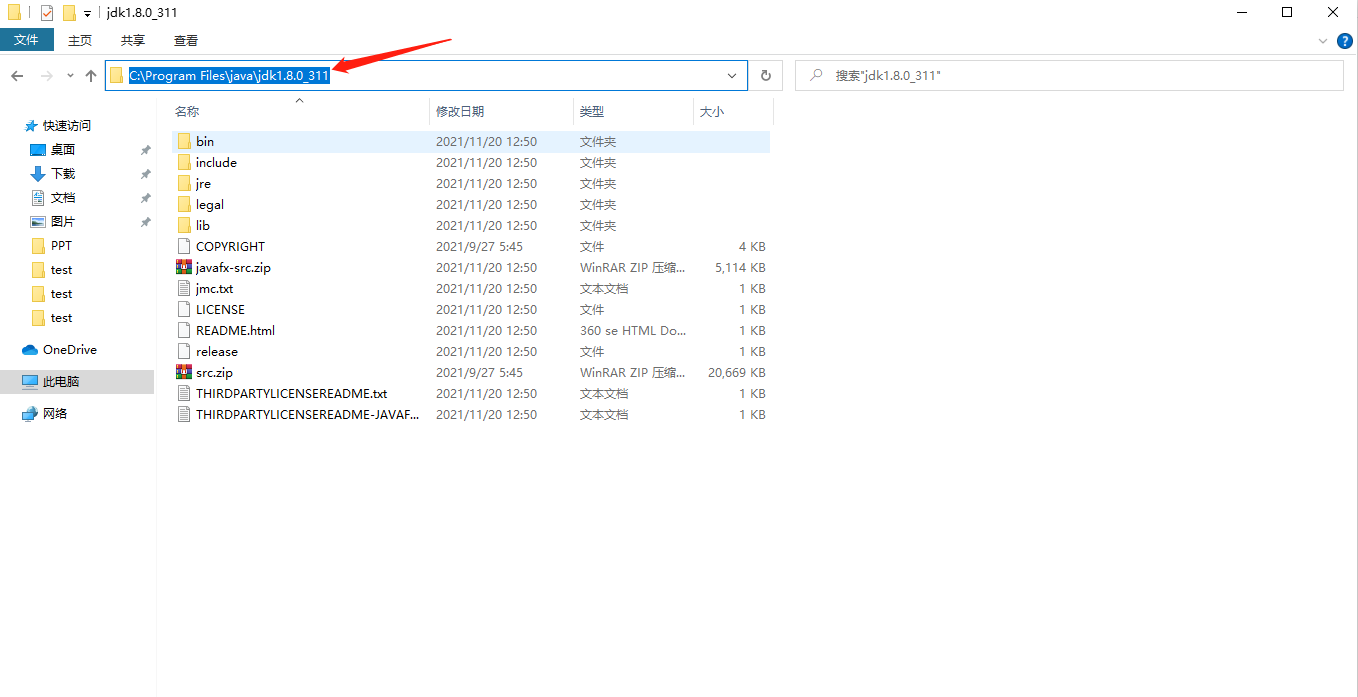Sort by the 修改日期 column header
The image size is (1358, 697).
pos(502,112)
